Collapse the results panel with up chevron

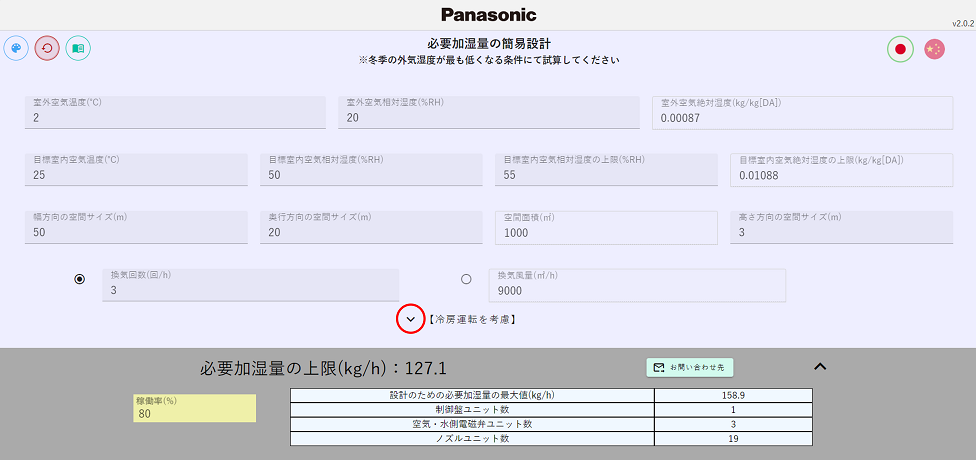[x=820, y=366]
